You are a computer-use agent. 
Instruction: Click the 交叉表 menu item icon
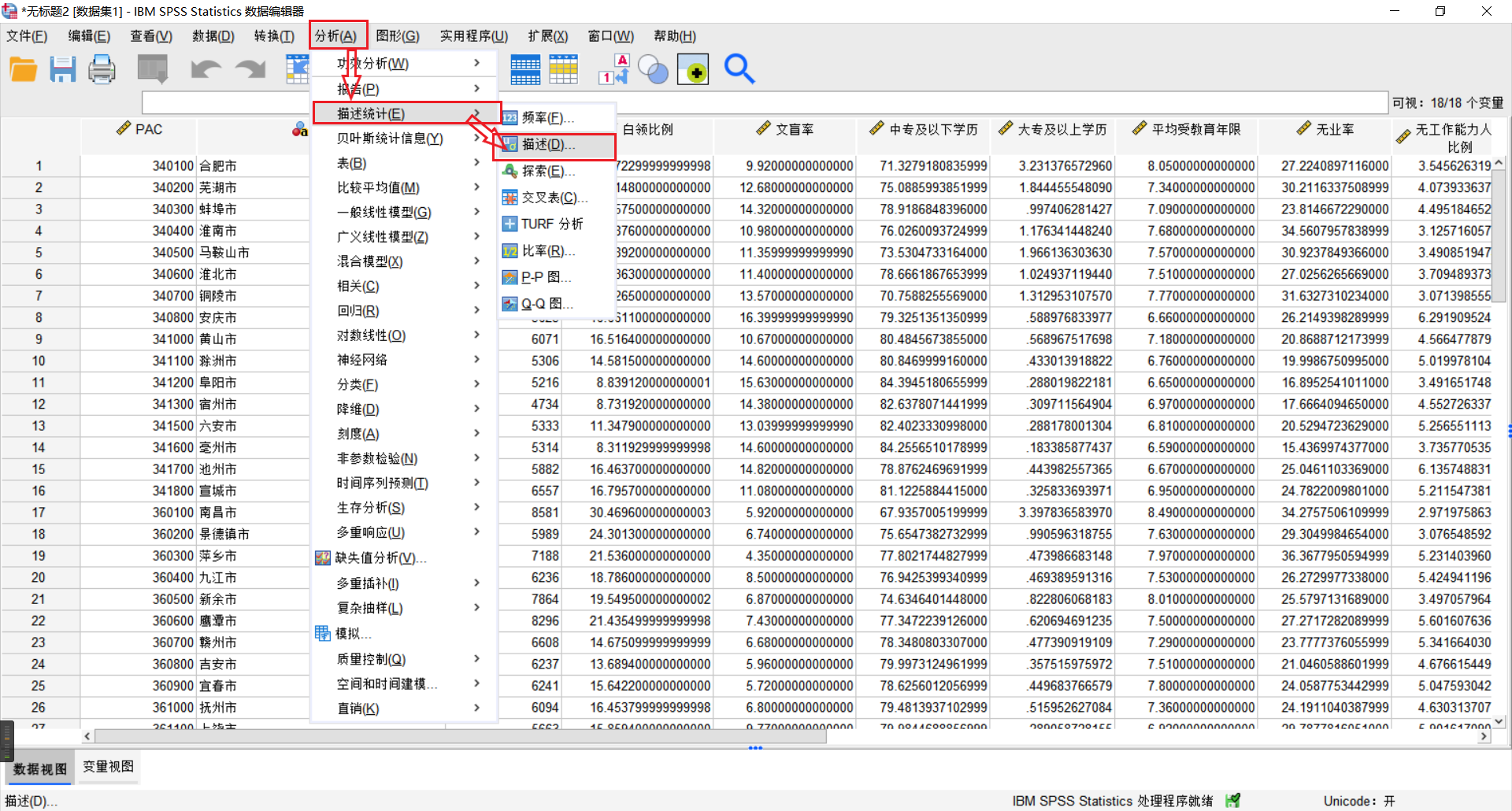click(510, 198)
